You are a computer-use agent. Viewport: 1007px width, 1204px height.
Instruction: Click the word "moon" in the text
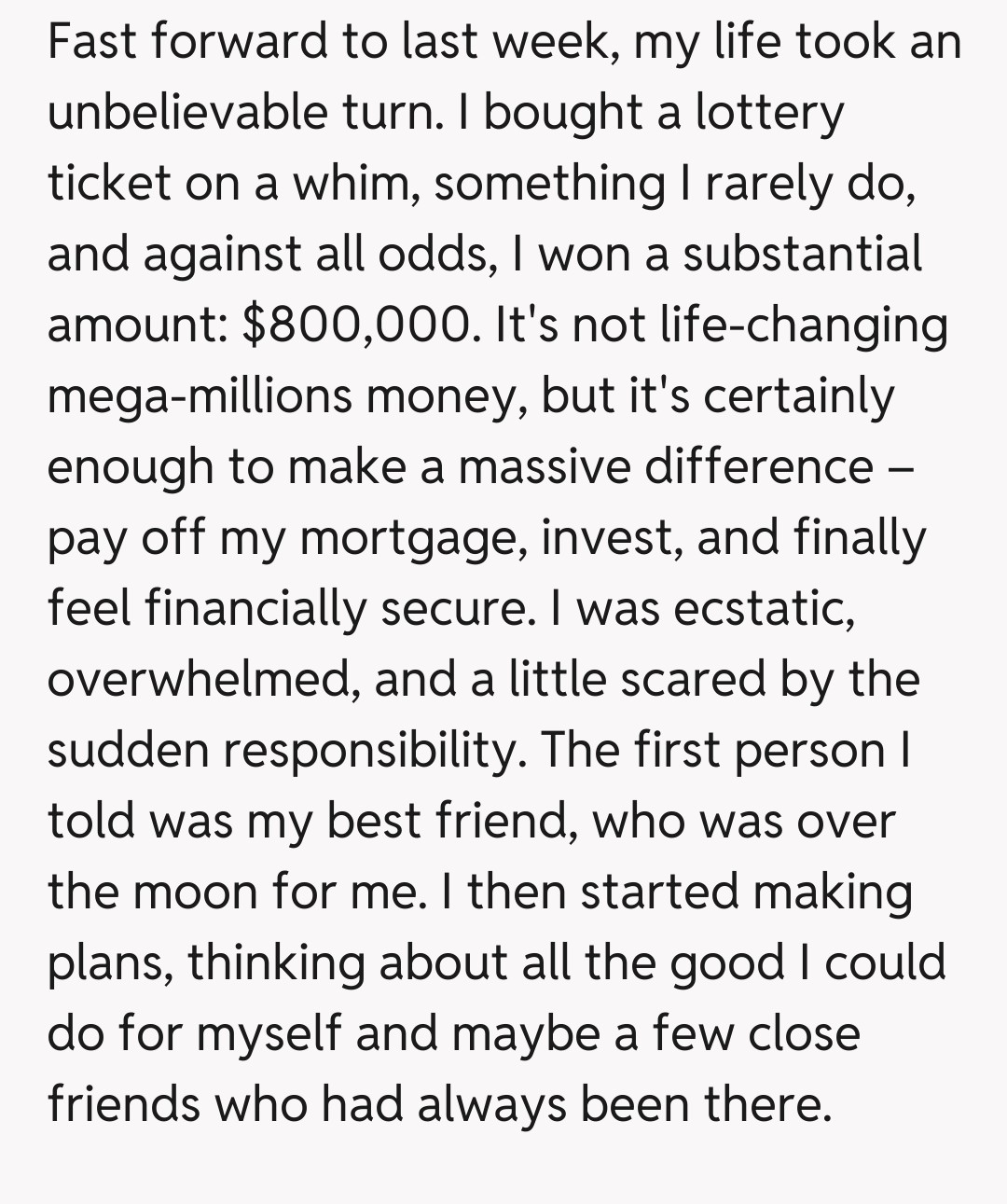tap(195, 893)
